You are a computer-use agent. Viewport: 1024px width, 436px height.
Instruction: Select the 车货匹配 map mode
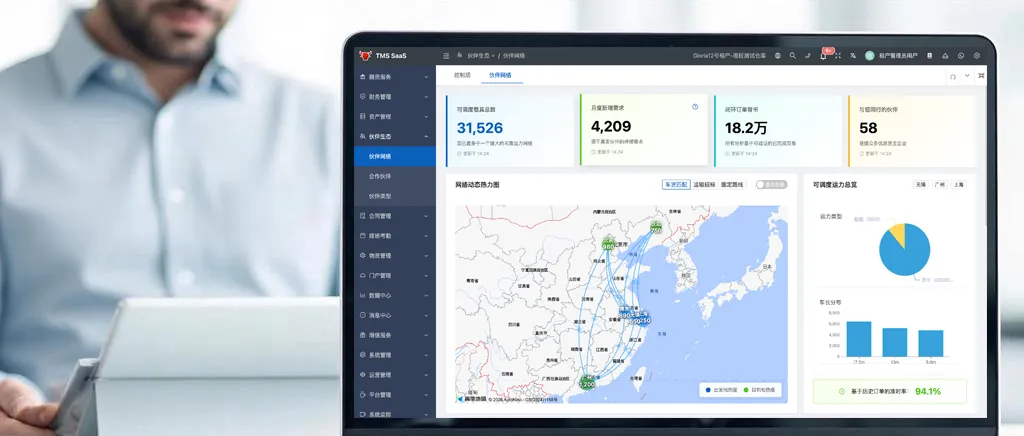pos(675,185)
